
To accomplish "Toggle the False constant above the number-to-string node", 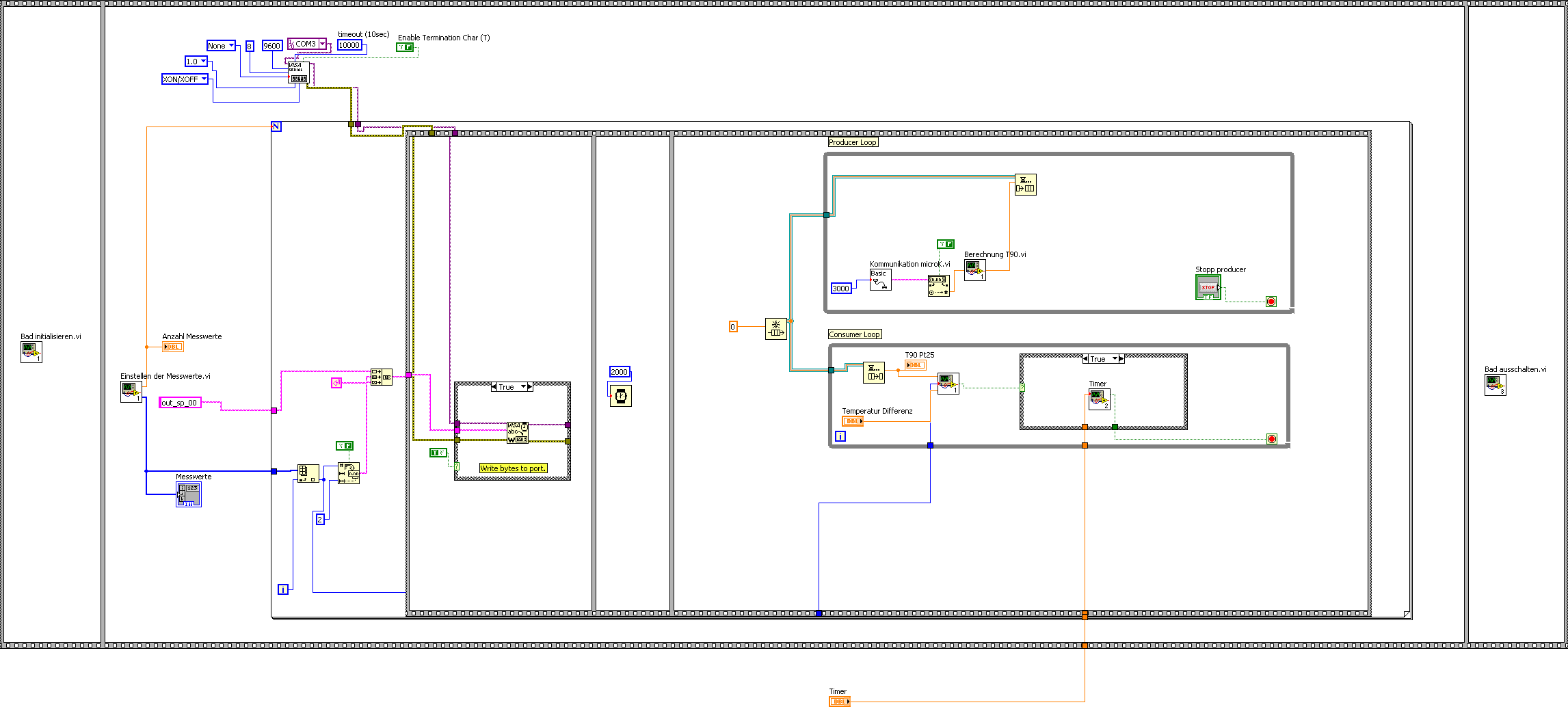I will click(345, 446).
